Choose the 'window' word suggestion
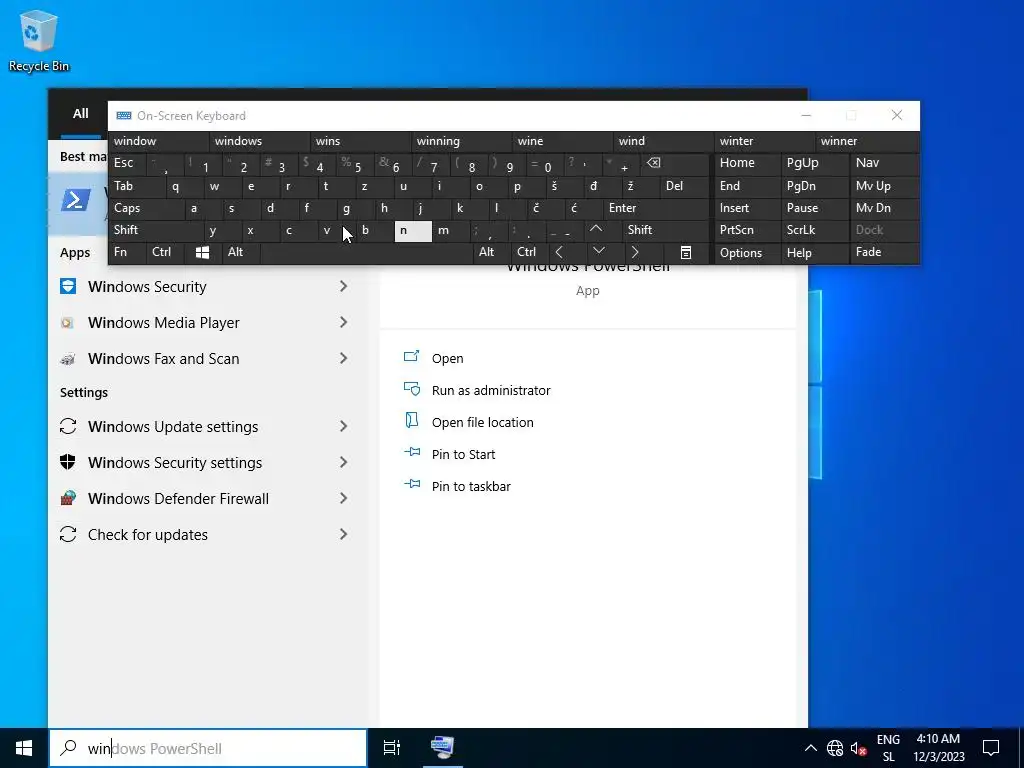The height and width of the screenshot is (768, 1024). click(159, 141)
